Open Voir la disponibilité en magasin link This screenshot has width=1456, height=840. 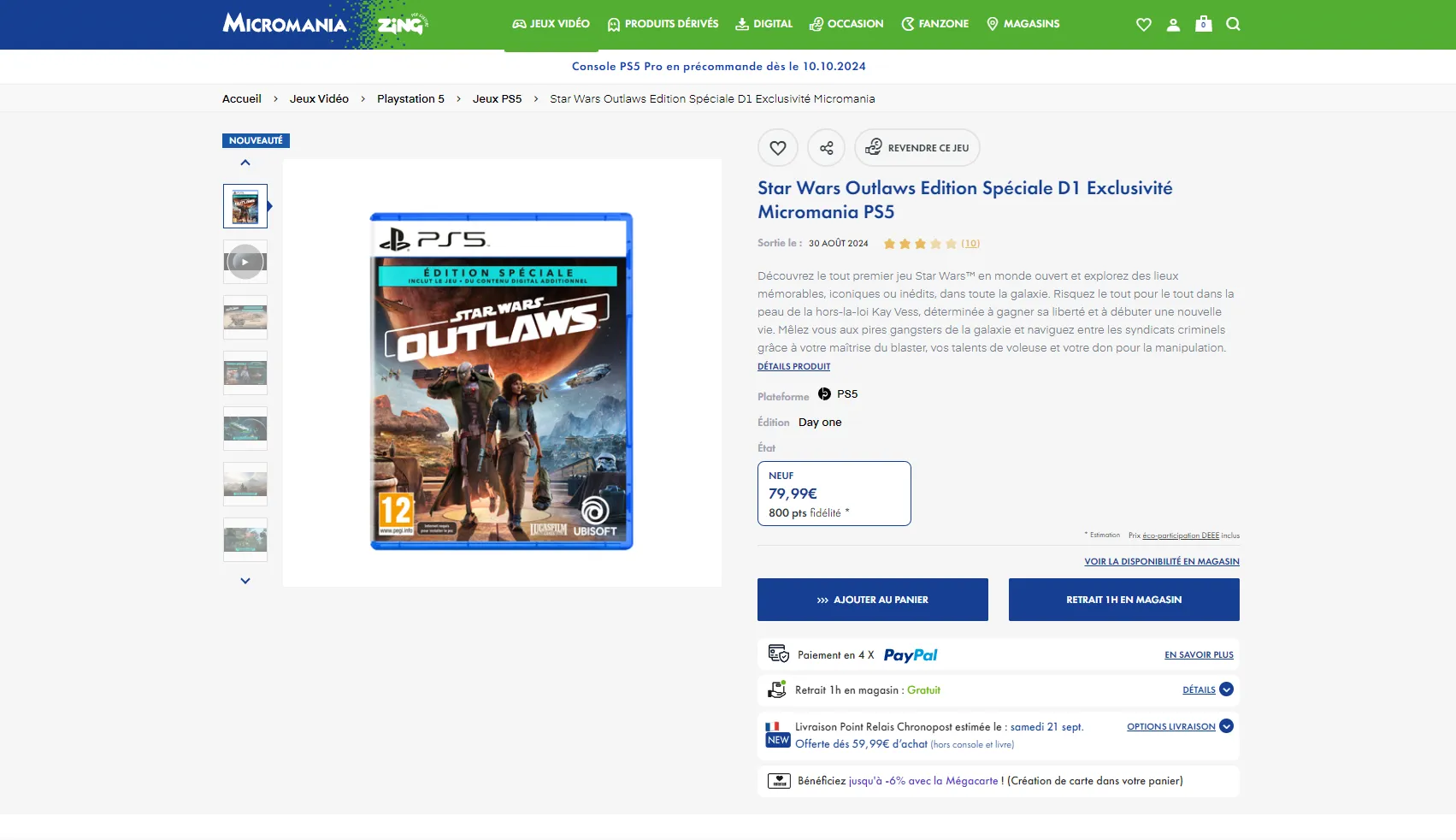tap(1161, 562)
